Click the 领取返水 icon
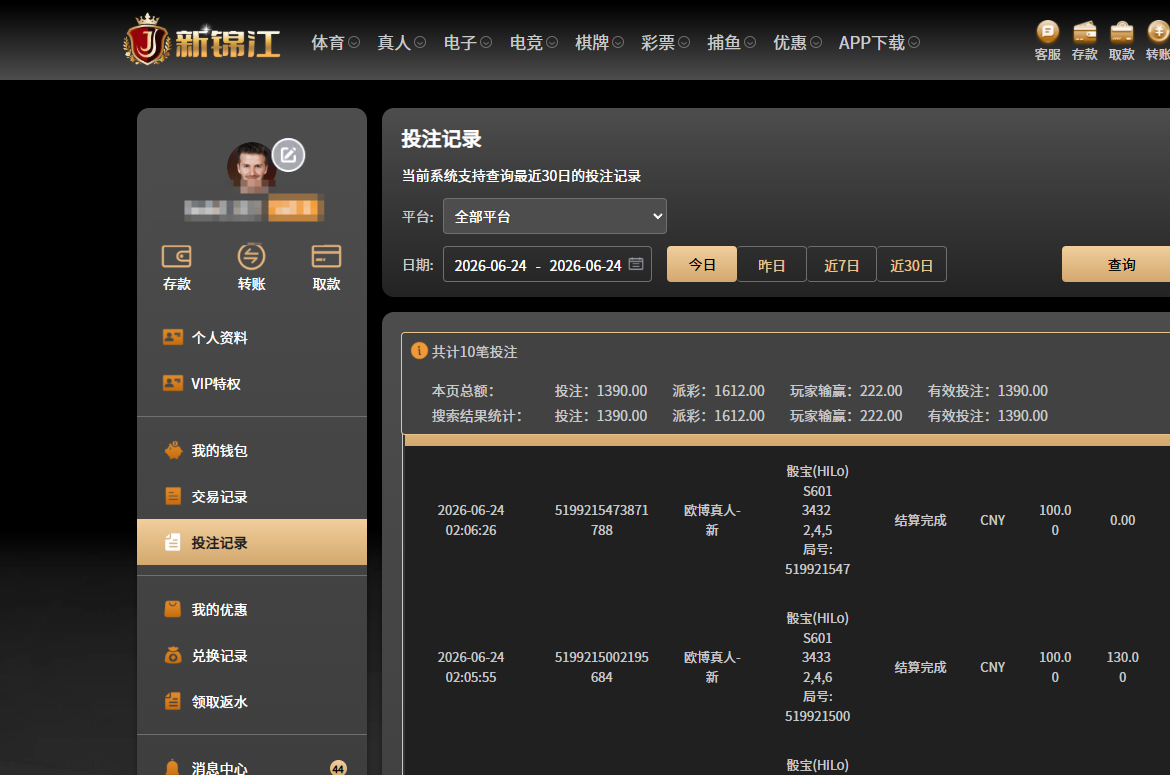This screenshot has height=775, width=1170. (x=172, y=702)
